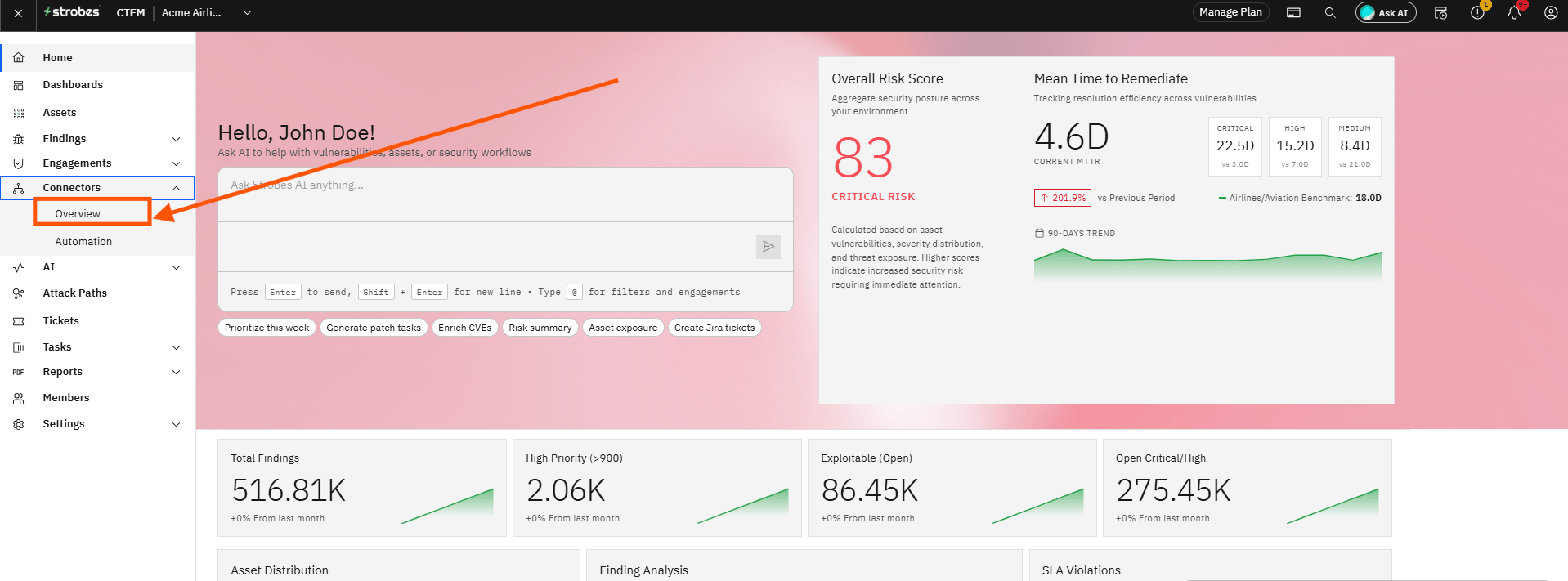Expand the Reports menu chevron
The width and height of the screenshot is (1568, 581).
click(176, 372)
